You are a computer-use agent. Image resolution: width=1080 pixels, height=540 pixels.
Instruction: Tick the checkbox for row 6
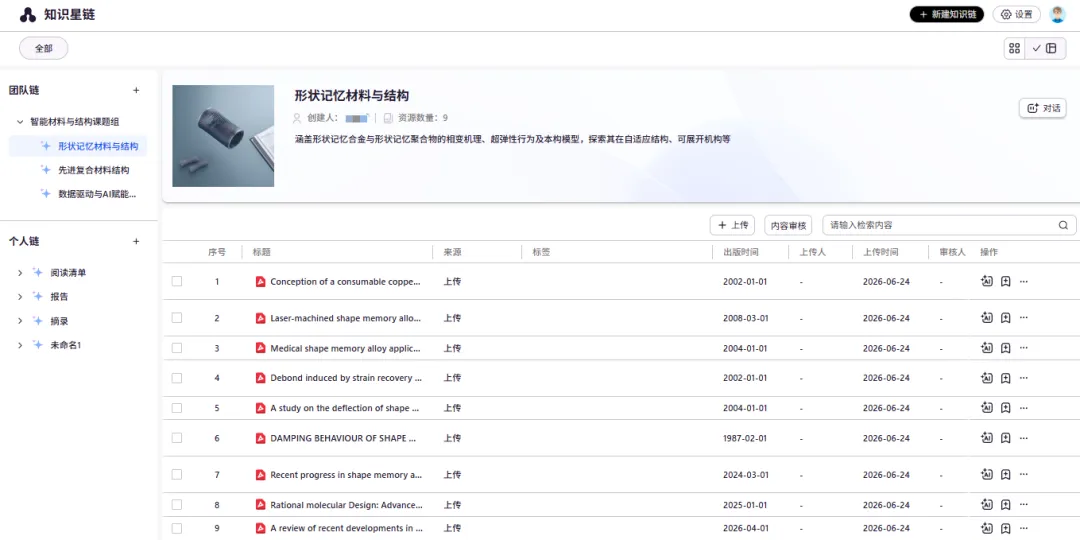tap(177, 437)
